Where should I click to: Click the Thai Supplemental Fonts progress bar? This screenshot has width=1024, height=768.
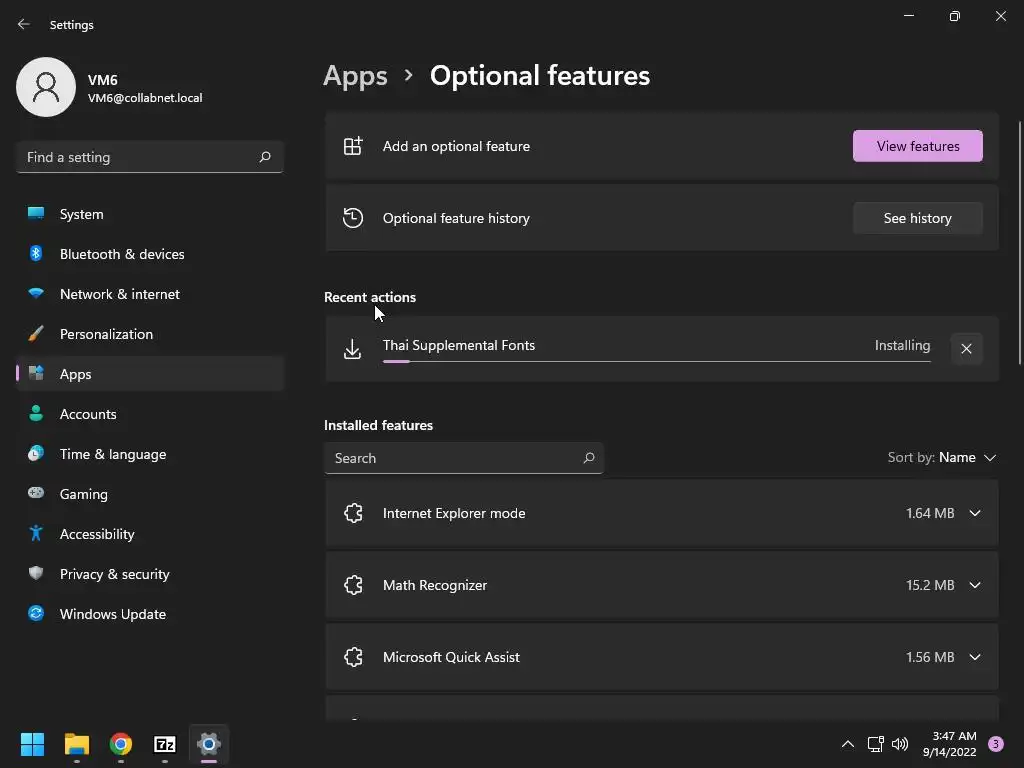(x=656, y=361)
